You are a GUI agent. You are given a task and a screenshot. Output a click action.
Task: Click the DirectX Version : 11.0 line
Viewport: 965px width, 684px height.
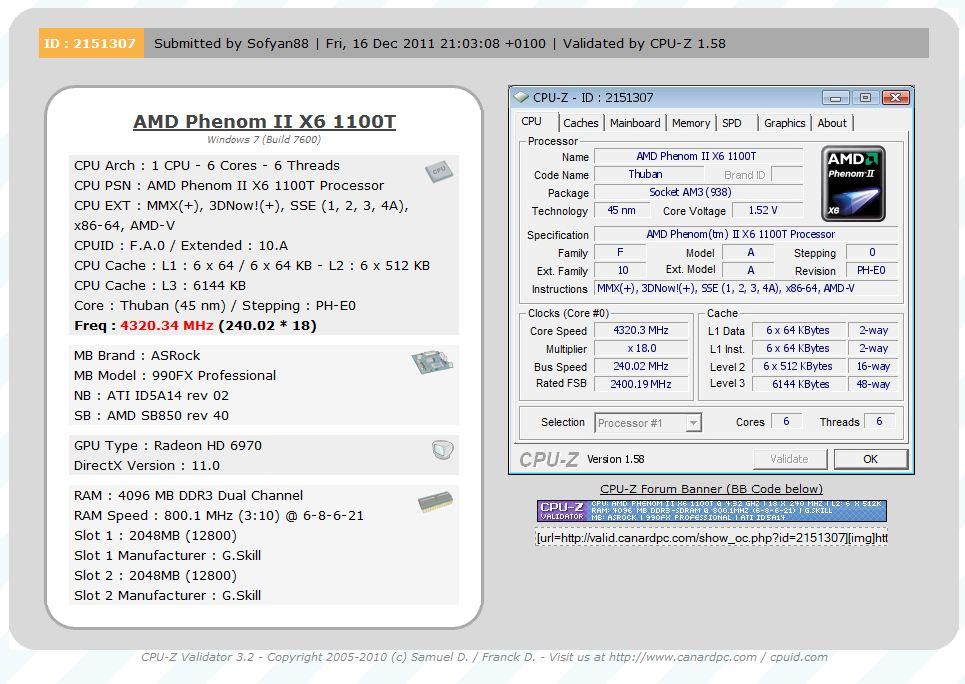pos(146,465)
